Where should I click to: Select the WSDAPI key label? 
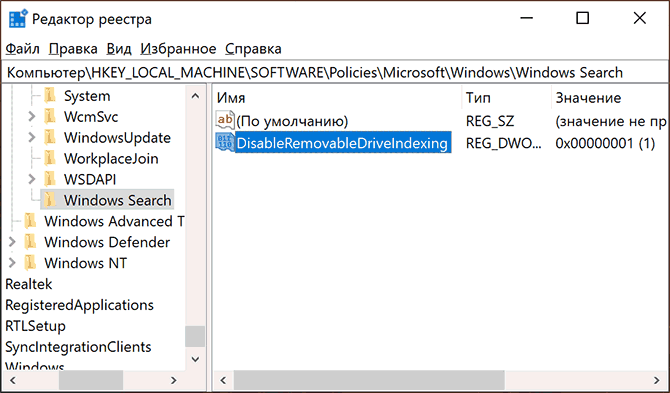90,179
